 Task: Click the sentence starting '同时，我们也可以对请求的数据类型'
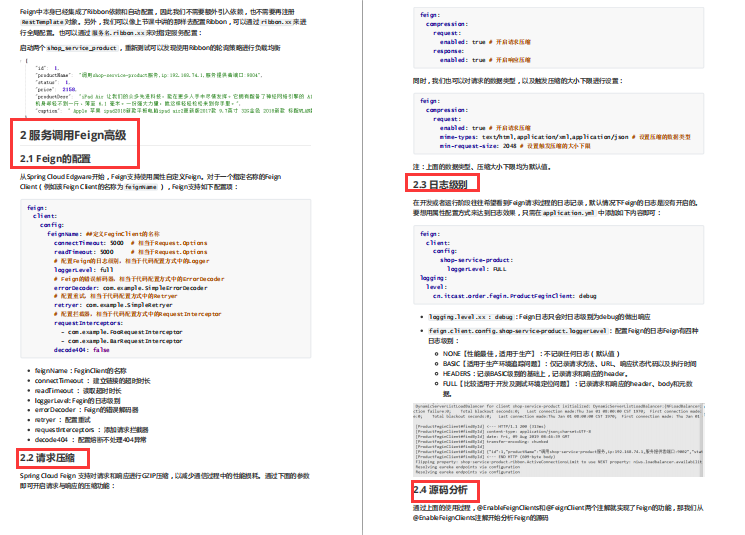[517, 81]
